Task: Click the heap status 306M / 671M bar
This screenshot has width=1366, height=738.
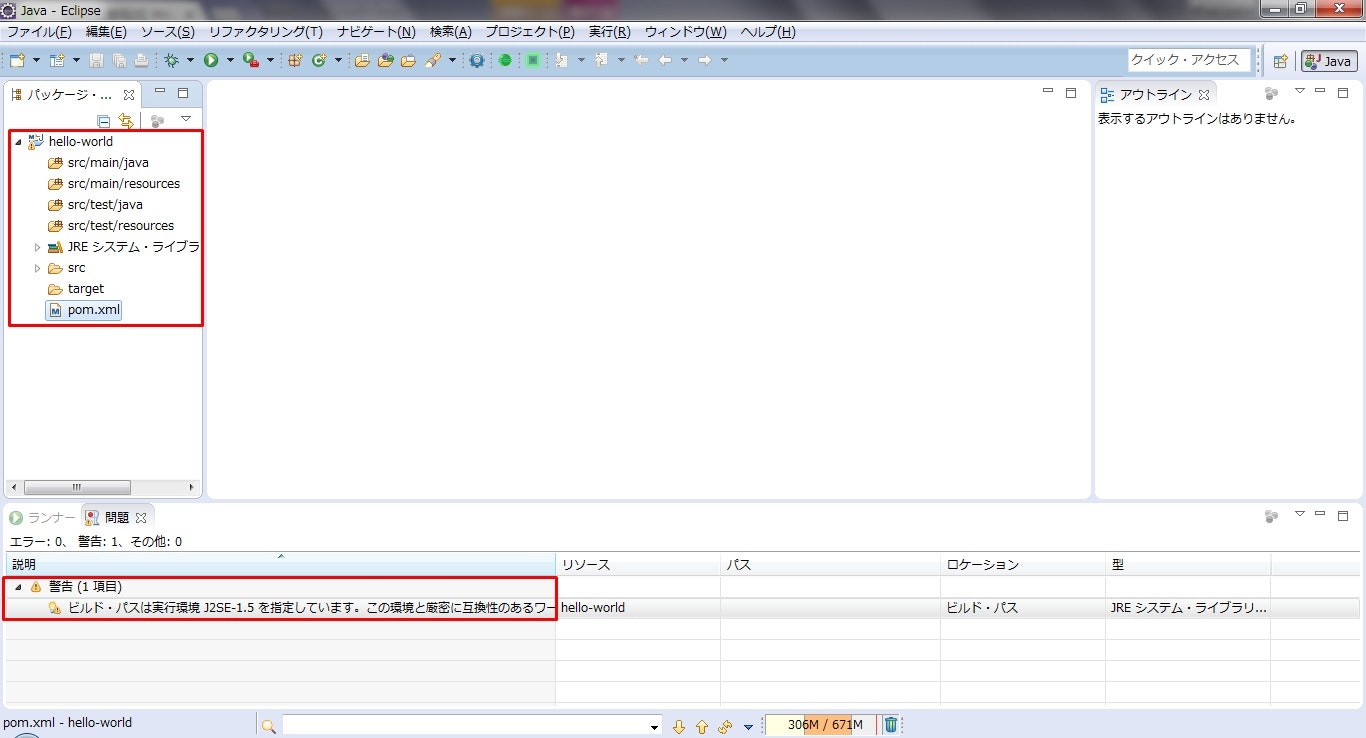Action: tap(821, 725)
